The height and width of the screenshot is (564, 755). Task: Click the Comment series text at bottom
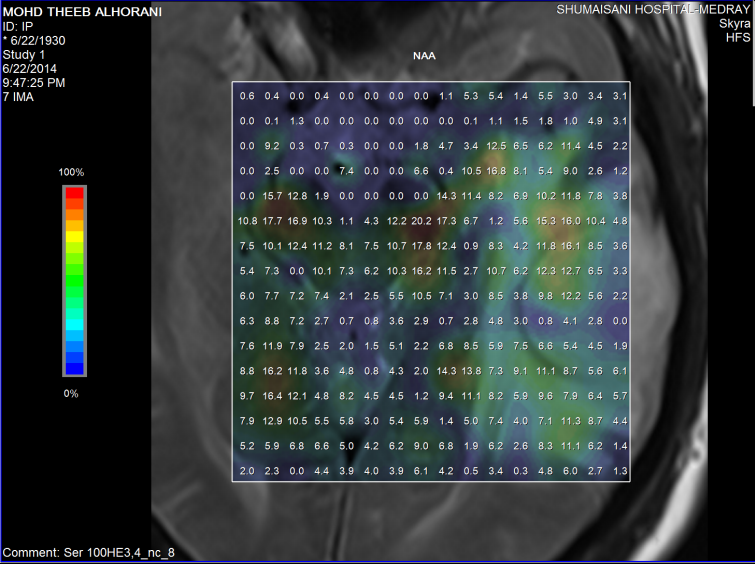pyautogui.click(x=89, y=552)
